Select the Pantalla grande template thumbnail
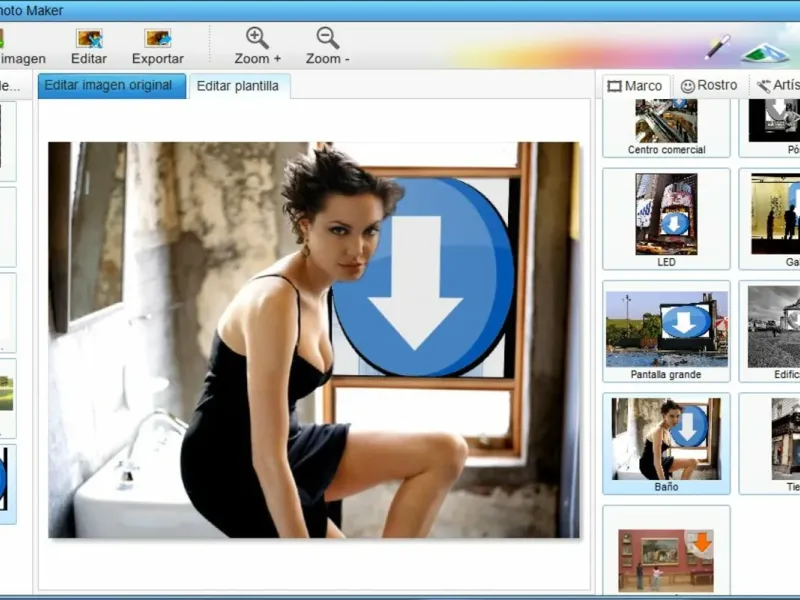This screenshot has width=800, height=600. (666, 329)
